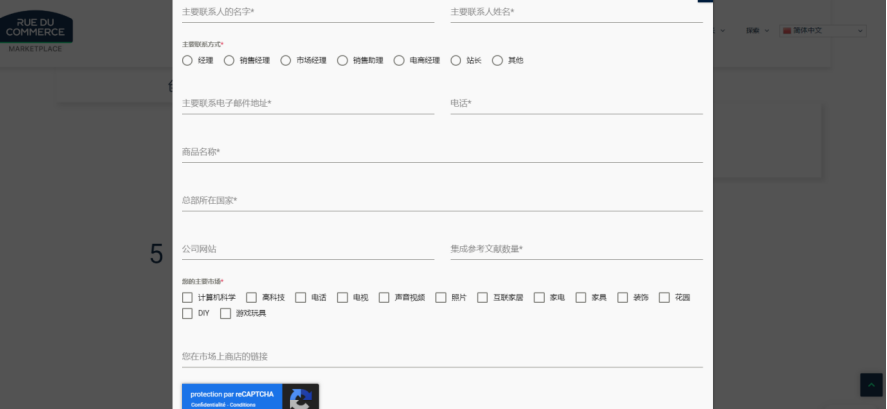The width and height of the screenshot is (887, 409).
Task: Click the 总部所在国家 field
Action: tap(442, 201)
